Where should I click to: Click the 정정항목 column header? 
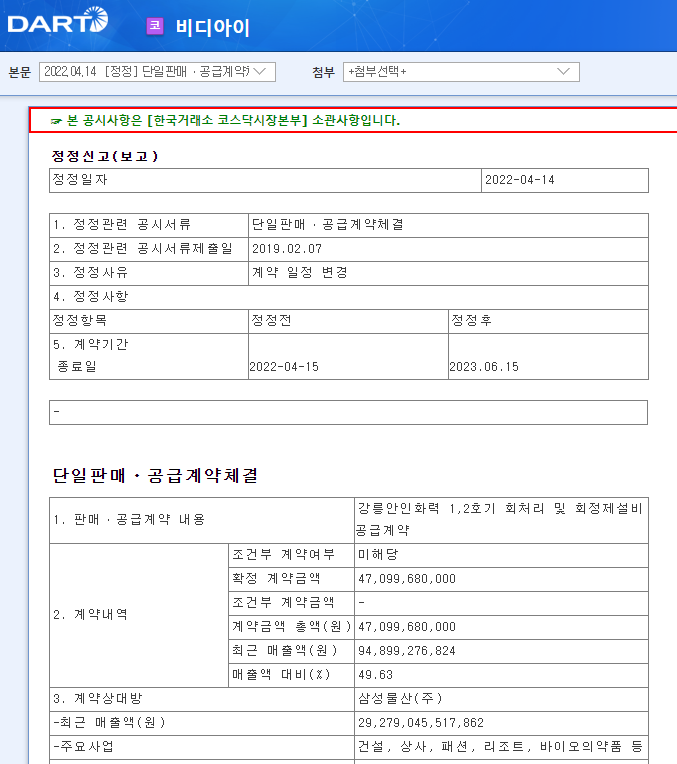[x=79, y=320]
